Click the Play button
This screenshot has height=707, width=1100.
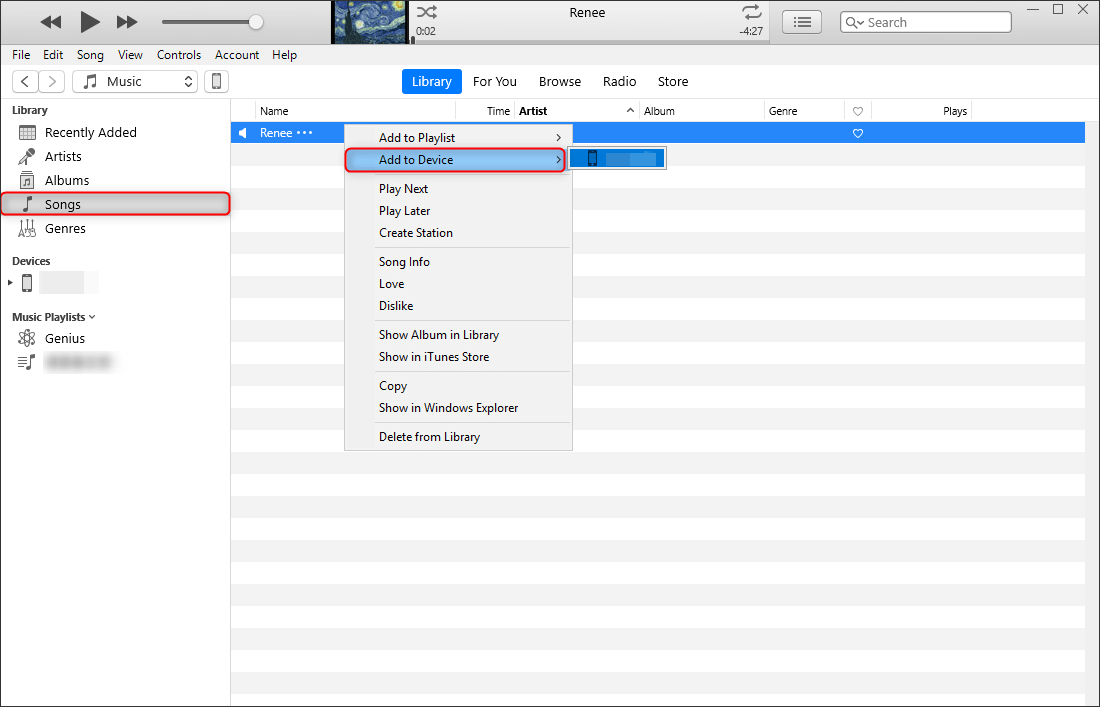[90, 21]
